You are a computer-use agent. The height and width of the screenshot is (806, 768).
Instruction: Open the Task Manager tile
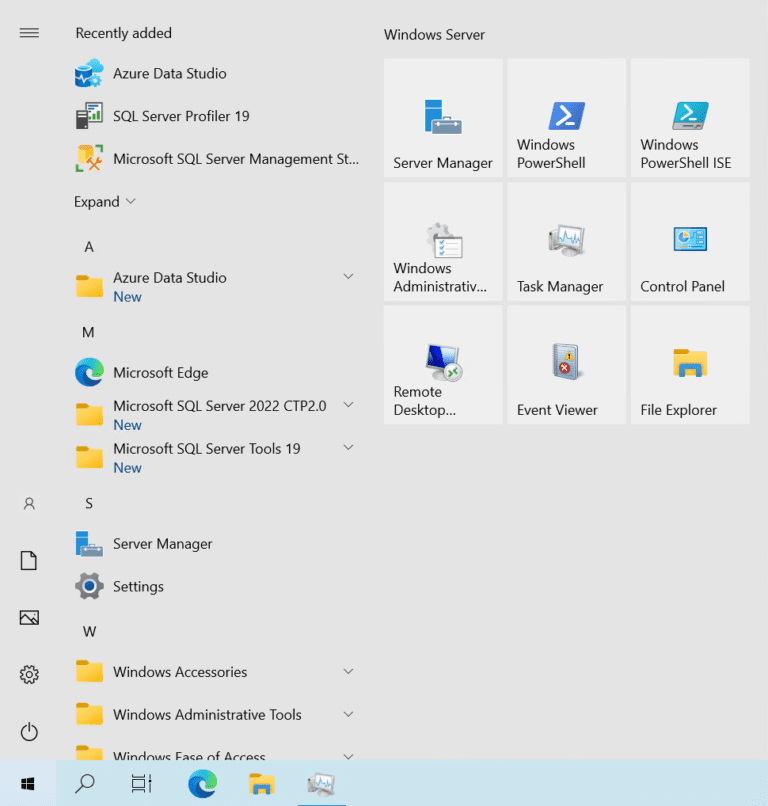566,242
